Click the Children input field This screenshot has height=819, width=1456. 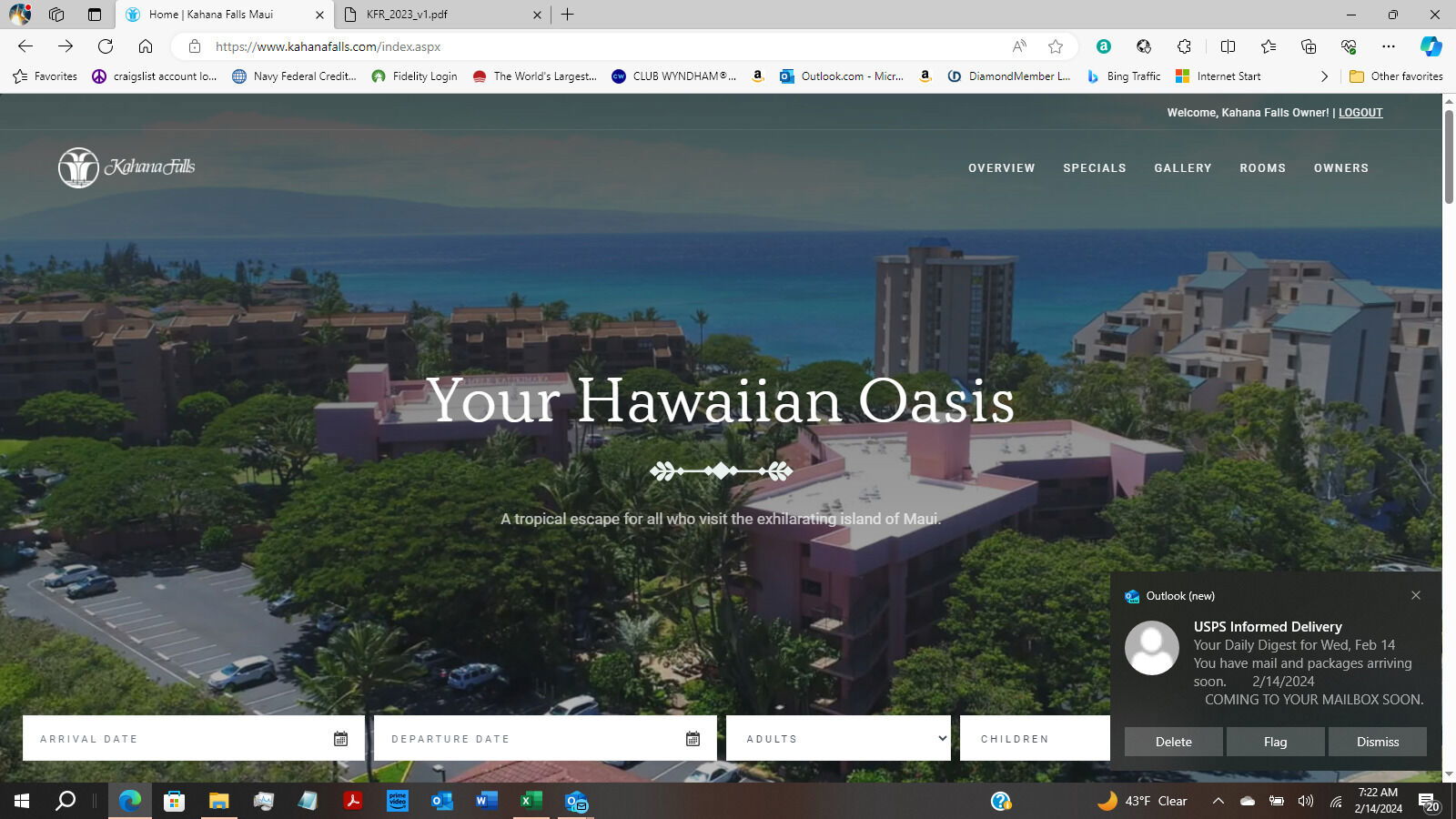(x=1035, y=739)
